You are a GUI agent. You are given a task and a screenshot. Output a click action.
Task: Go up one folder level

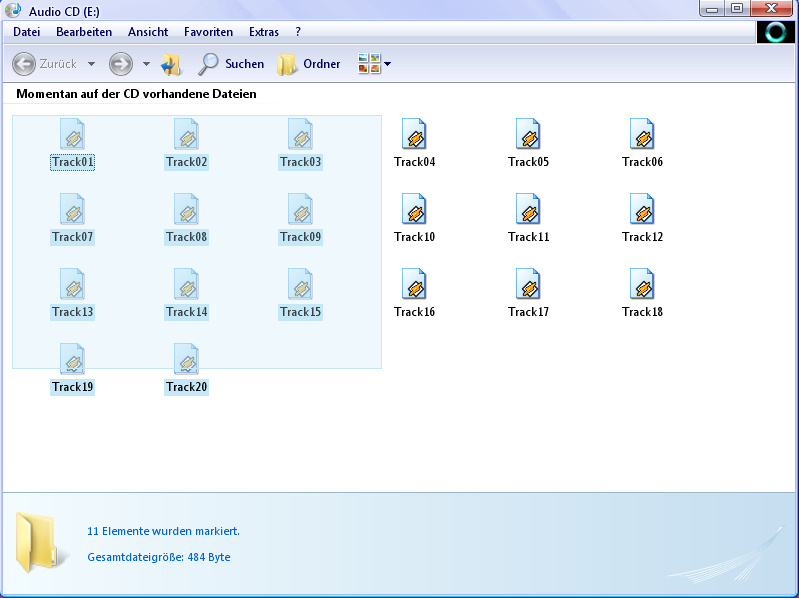pyautogui.click(x=171, y=64)
